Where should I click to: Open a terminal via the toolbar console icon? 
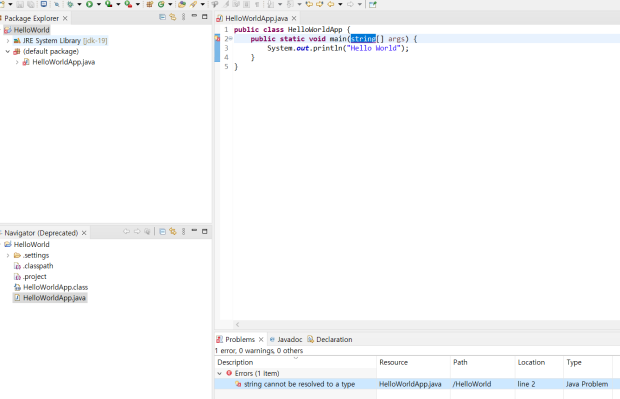point(44,4)
